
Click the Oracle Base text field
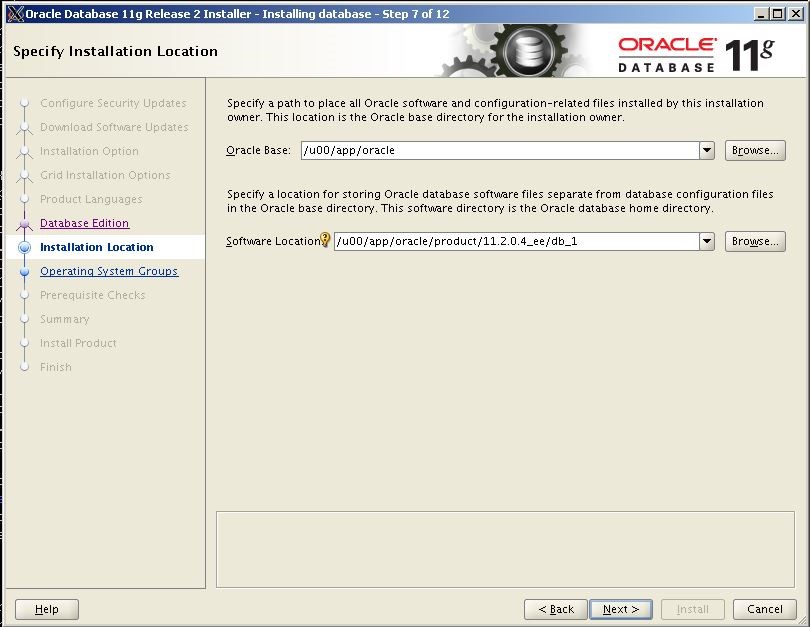[501, 150]
